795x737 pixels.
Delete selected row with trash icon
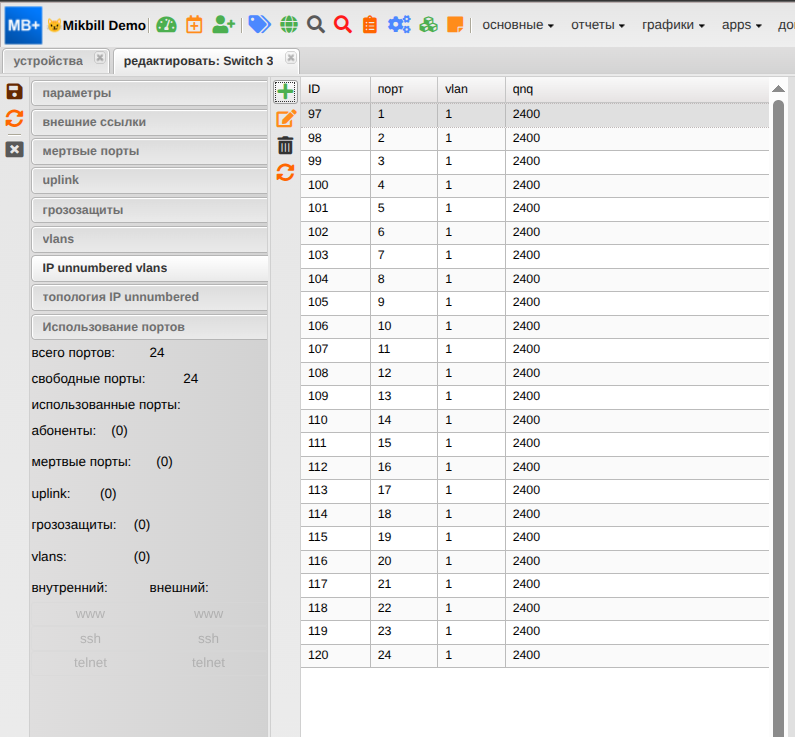point(285,145)
